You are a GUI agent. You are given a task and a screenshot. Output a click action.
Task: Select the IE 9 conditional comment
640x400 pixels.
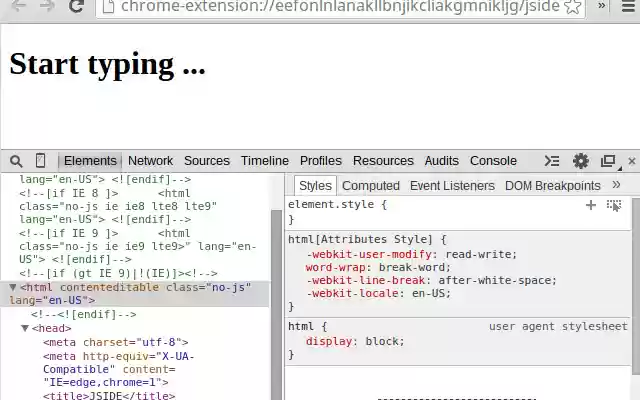[138, 247]
